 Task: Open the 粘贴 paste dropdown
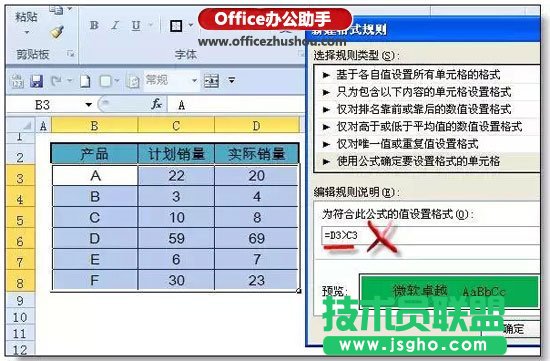[26, 32]
